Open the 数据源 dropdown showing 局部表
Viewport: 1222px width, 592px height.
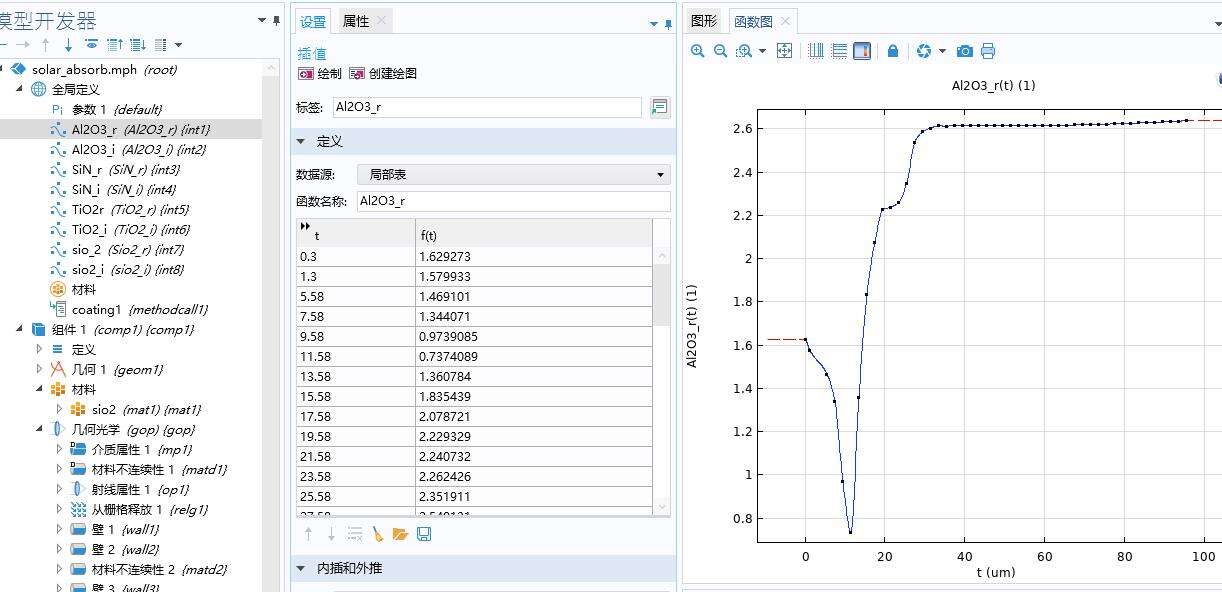[x=659, y=174]
